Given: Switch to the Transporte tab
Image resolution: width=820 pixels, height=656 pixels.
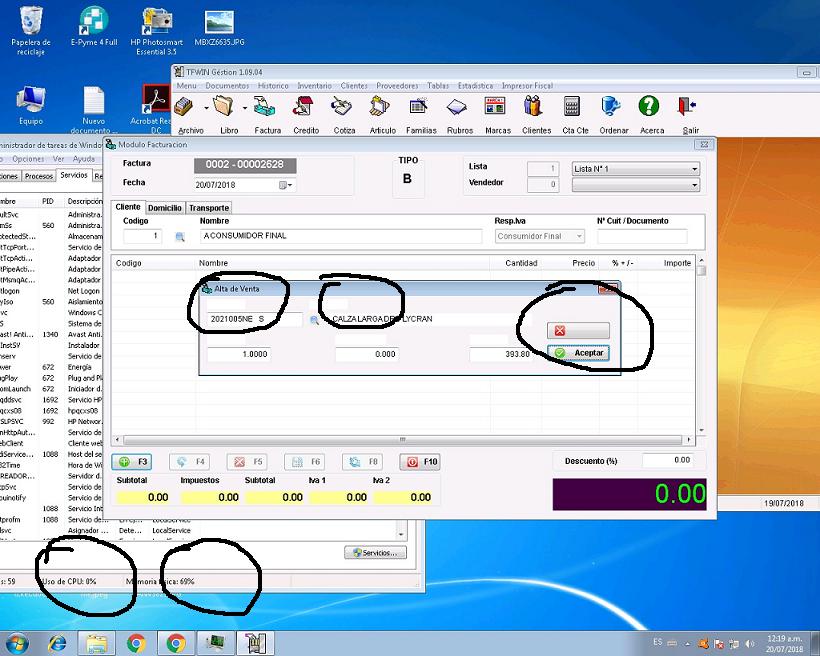Looking at the screenshot, I should [x=210, y=208].
